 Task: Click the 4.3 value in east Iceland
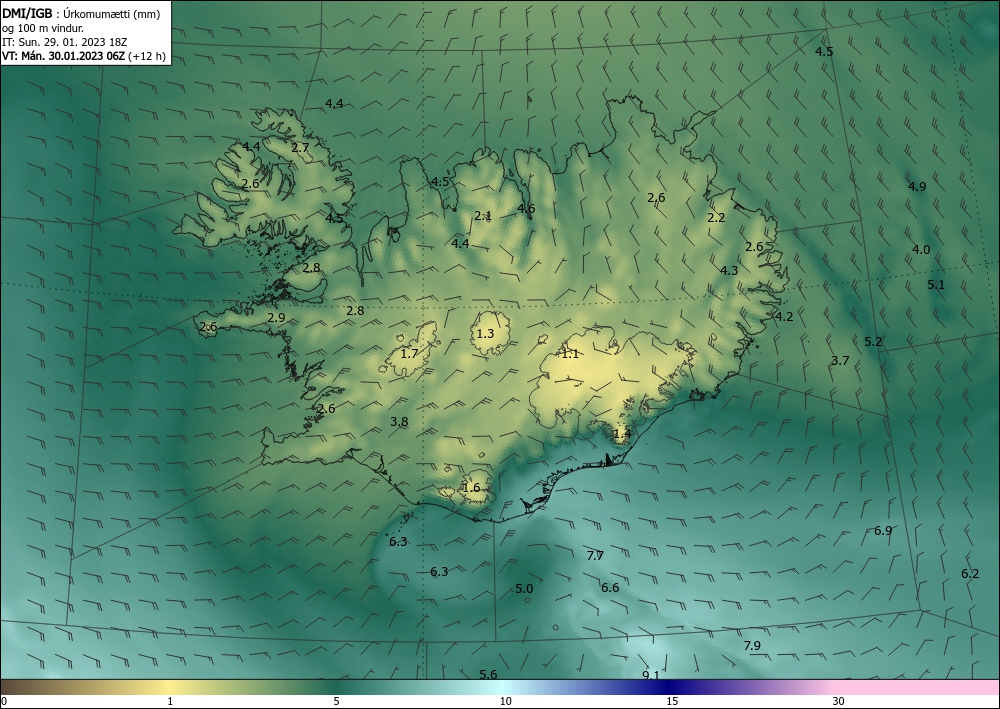pos(729,270)
